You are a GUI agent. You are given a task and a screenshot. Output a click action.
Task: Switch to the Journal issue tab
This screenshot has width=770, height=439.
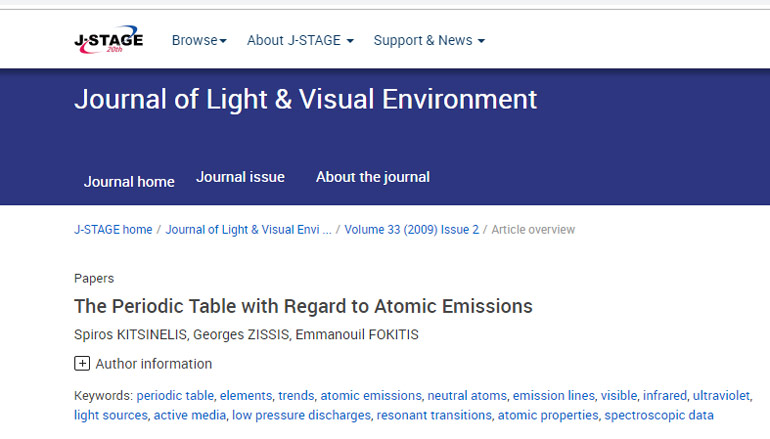pos(240,177)
